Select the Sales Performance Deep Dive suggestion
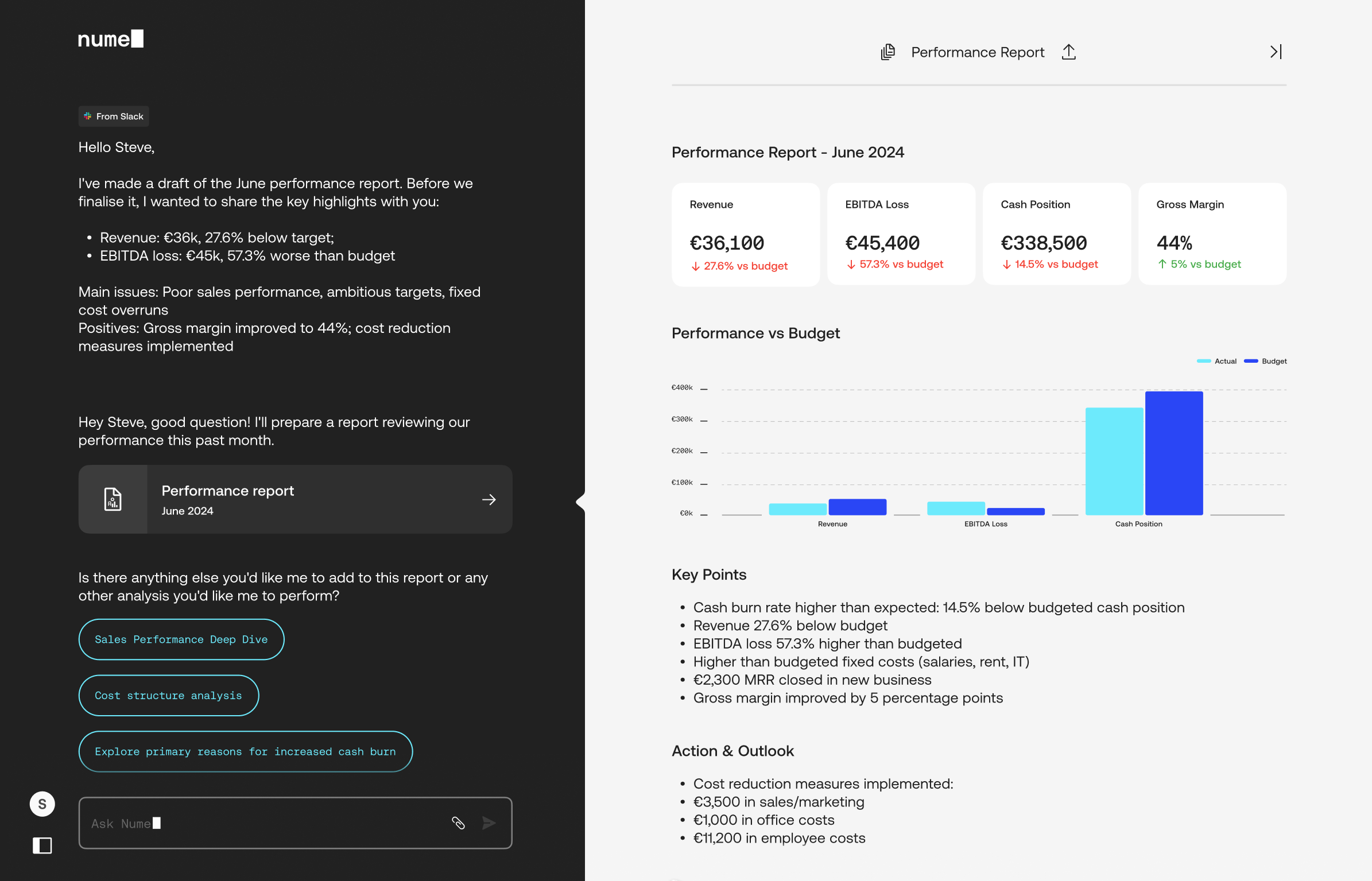This screenshot has height=881, width=1372. tap(181, 639)
